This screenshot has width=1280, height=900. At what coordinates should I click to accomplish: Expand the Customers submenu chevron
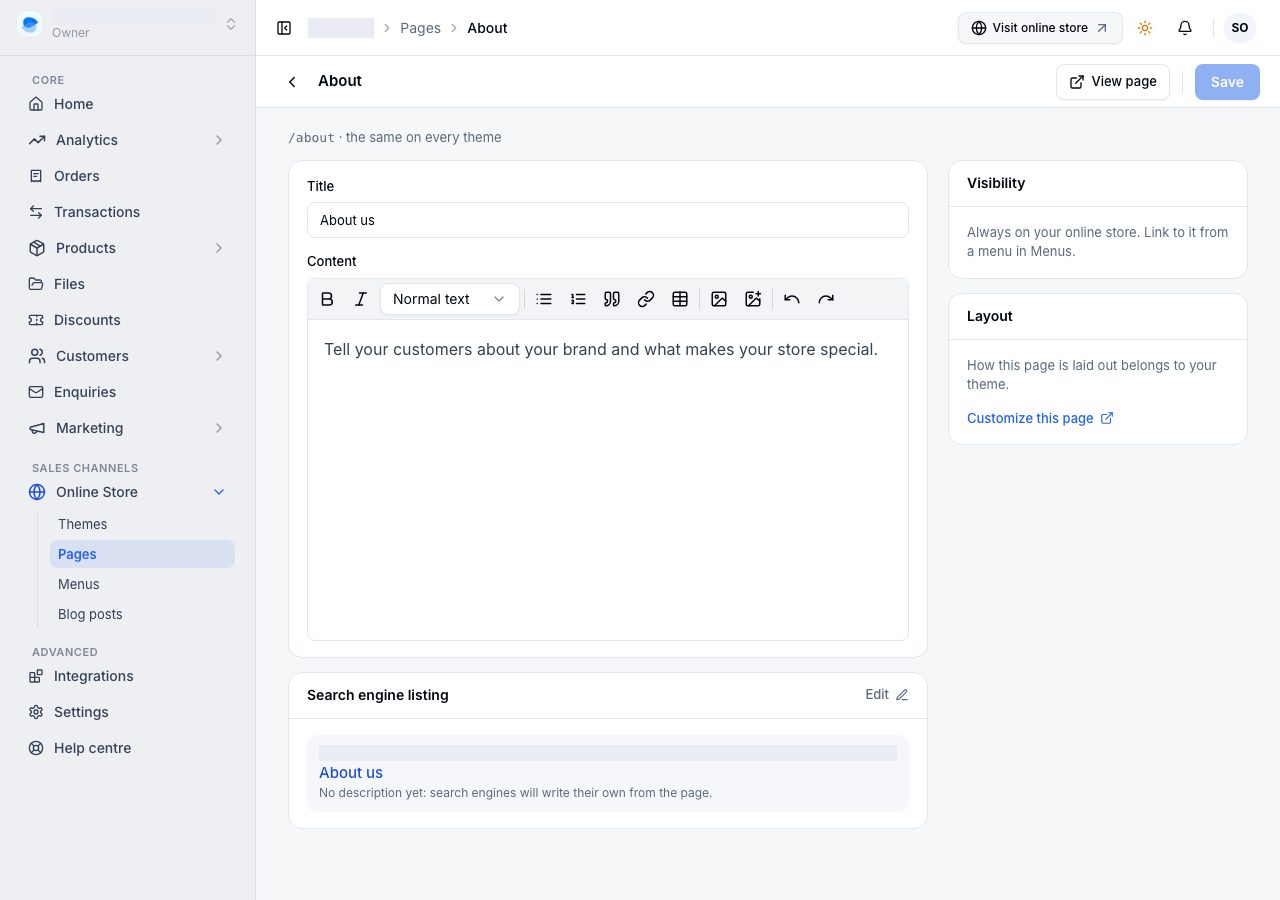(219, 356)
